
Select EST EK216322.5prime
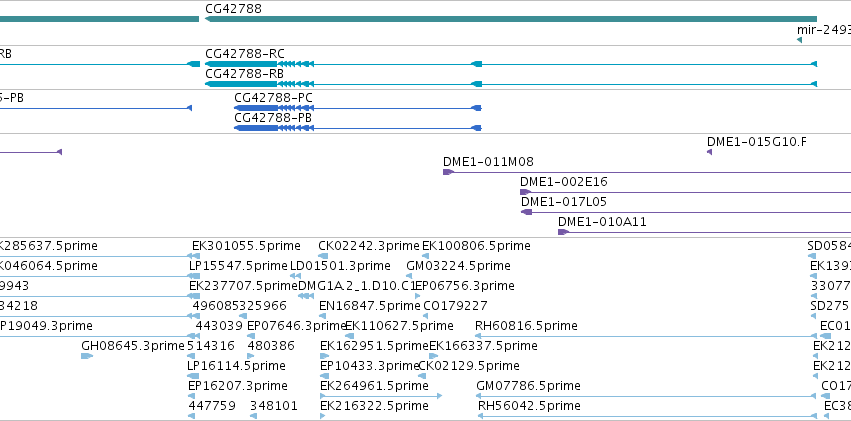click(374, 406)
